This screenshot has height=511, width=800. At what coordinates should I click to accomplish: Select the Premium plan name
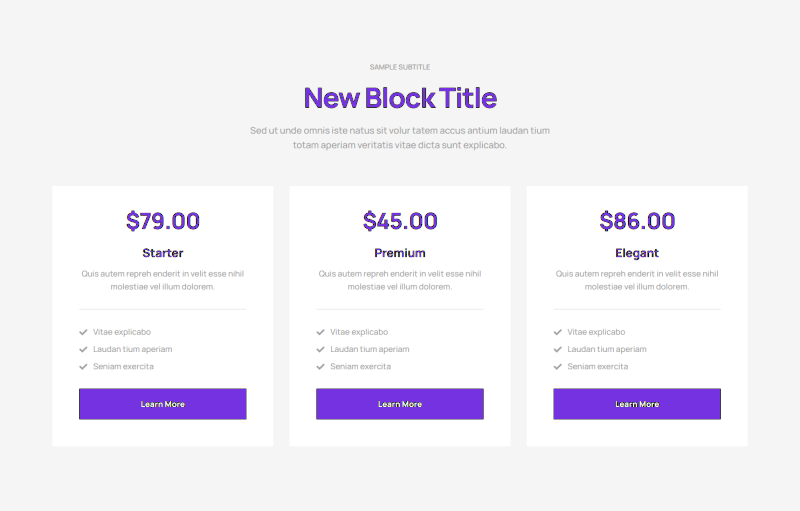click(x=400, y=253)
